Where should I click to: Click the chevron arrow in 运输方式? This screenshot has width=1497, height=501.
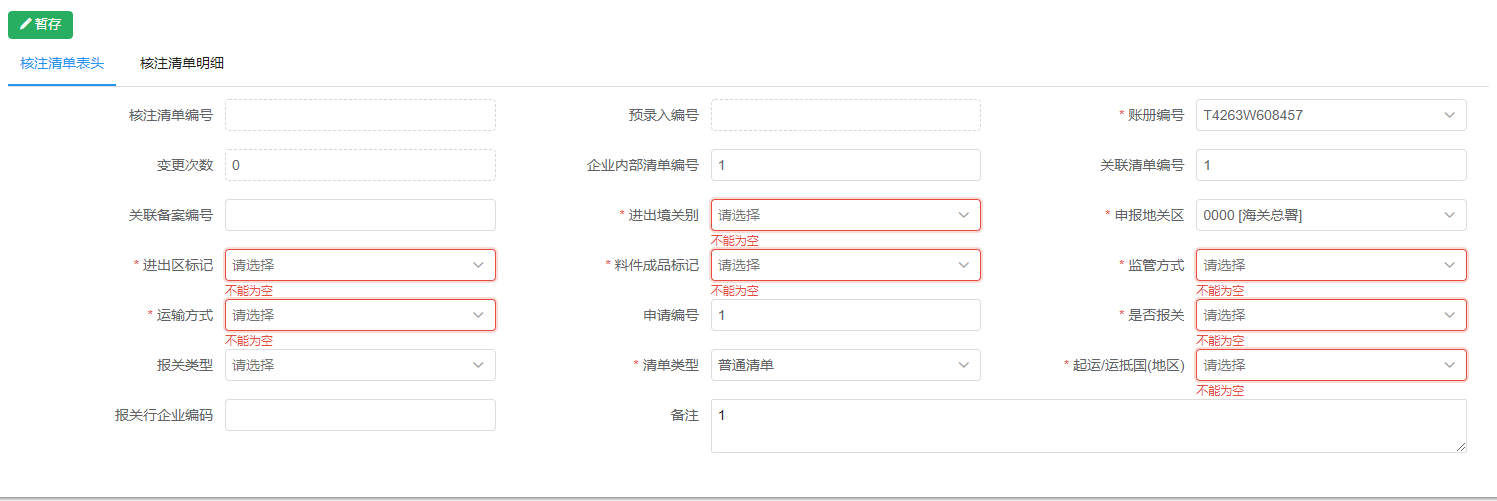click(x=478, y=315)
